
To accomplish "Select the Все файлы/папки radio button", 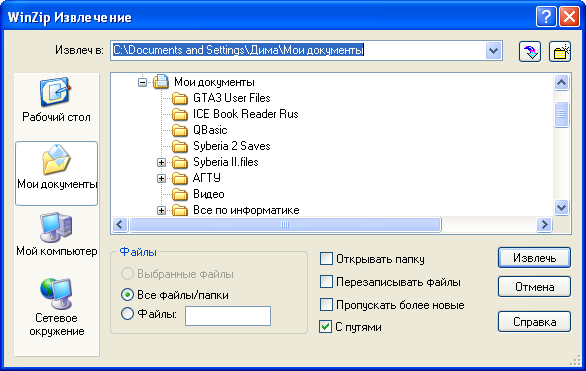I will [x=127, y=294].
